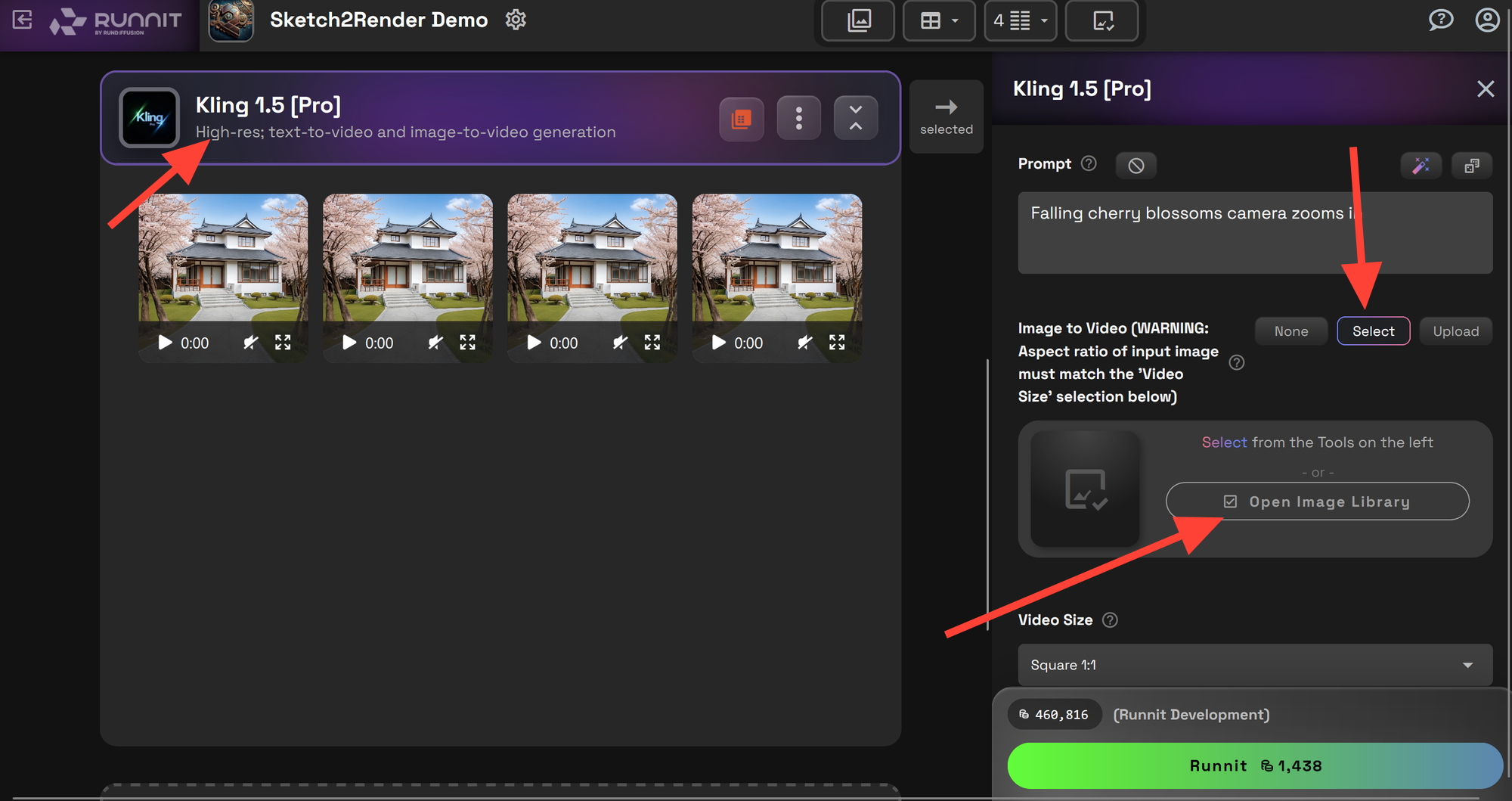This screenshot has width=1512, height=801.
Task: Choose the Select image option
Action: pos(1373,331)
